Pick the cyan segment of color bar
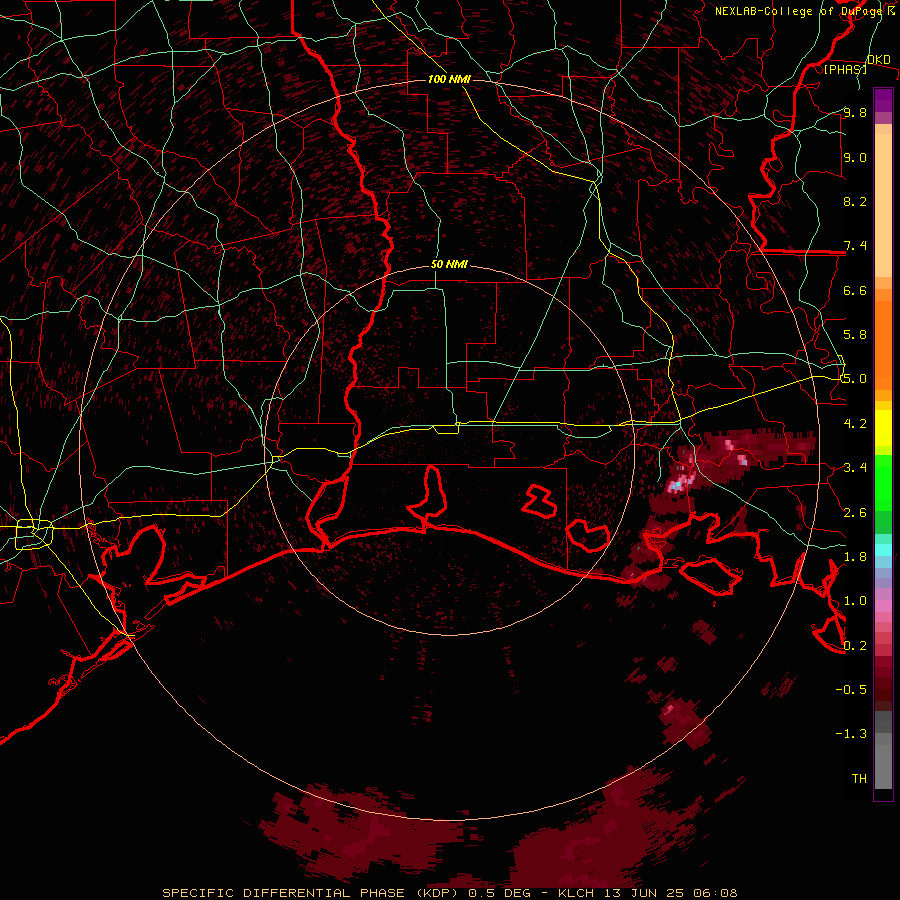The image size is (900, 900). pyautogui.click(x=883, y=550)
